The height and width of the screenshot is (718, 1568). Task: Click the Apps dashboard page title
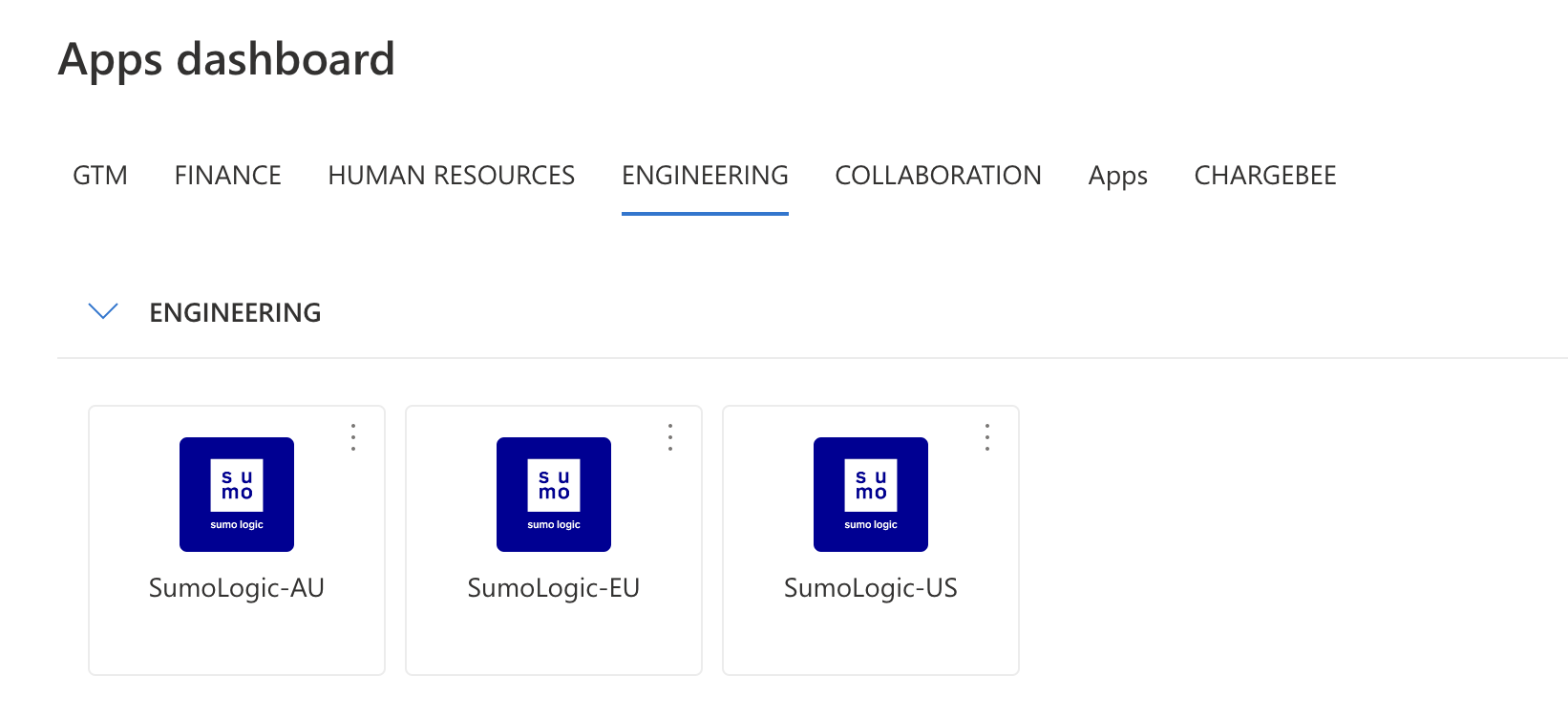click(226, 60)
